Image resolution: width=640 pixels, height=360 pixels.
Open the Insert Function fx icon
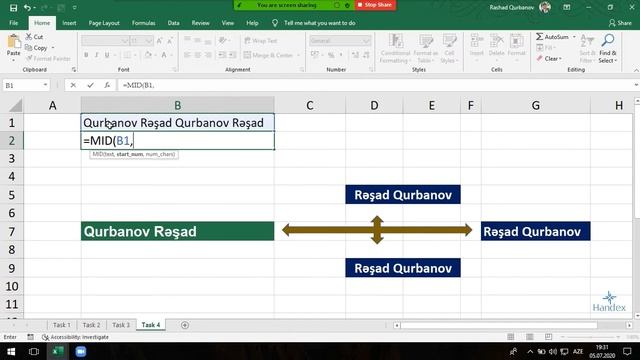(107, 85)
